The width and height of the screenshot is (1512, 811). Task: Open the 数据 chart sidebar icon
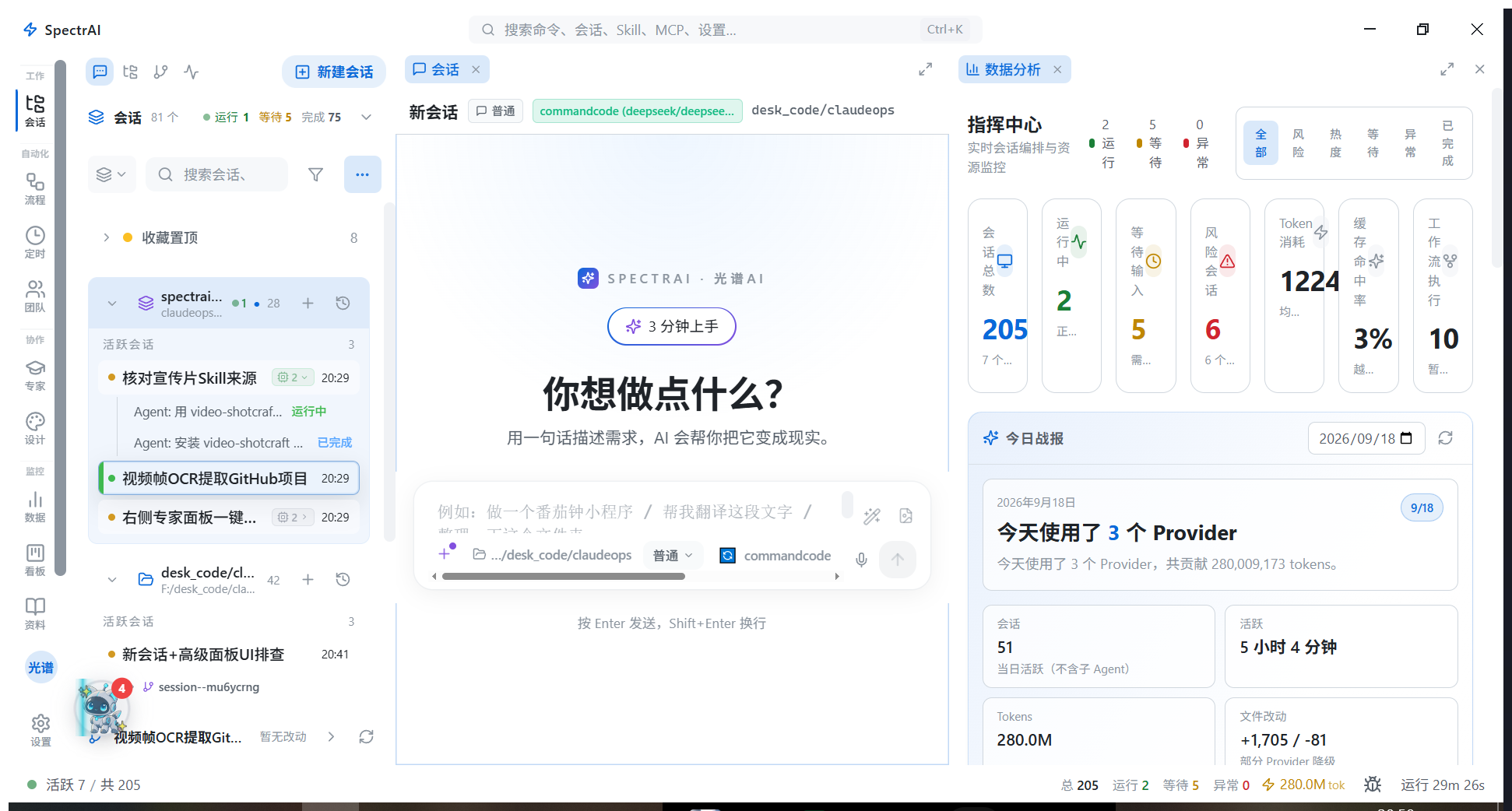[35, 506]
